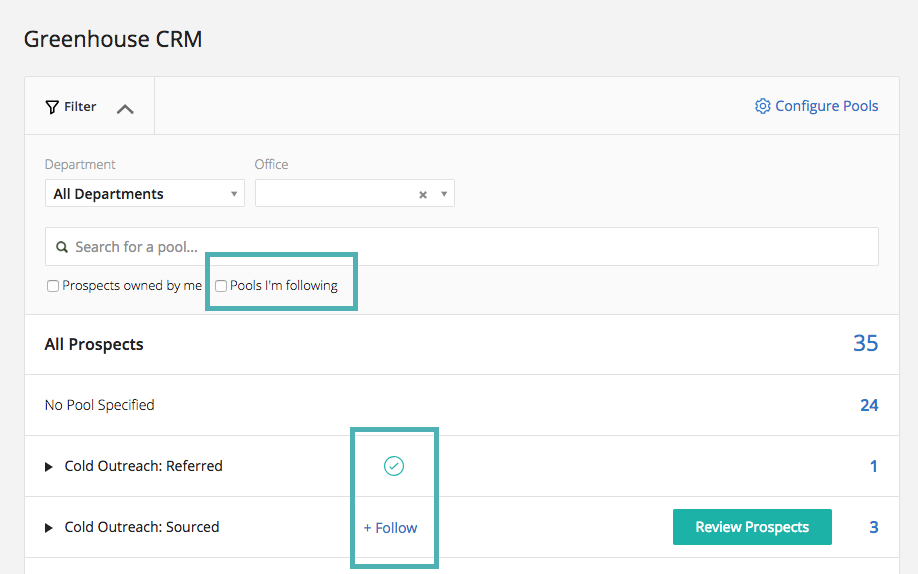918x574 pixels.
Task: Open the All Prospects count 35
Action: 865,343
